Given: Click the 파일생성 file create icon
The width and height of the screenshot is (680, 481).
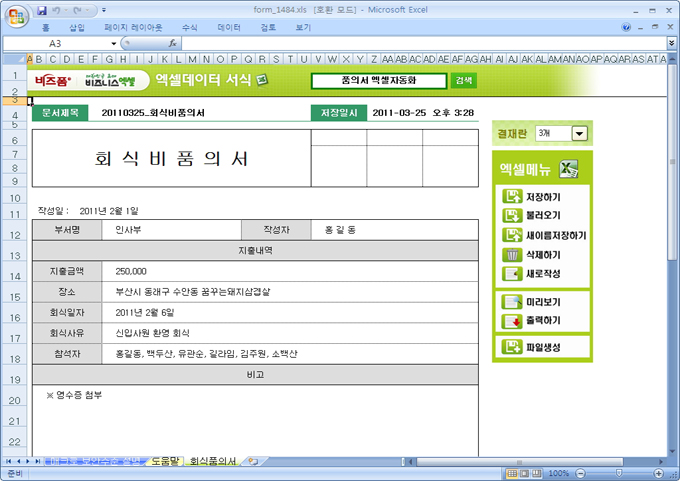Looking at the screenshot, I should click(x=512, y=347).
